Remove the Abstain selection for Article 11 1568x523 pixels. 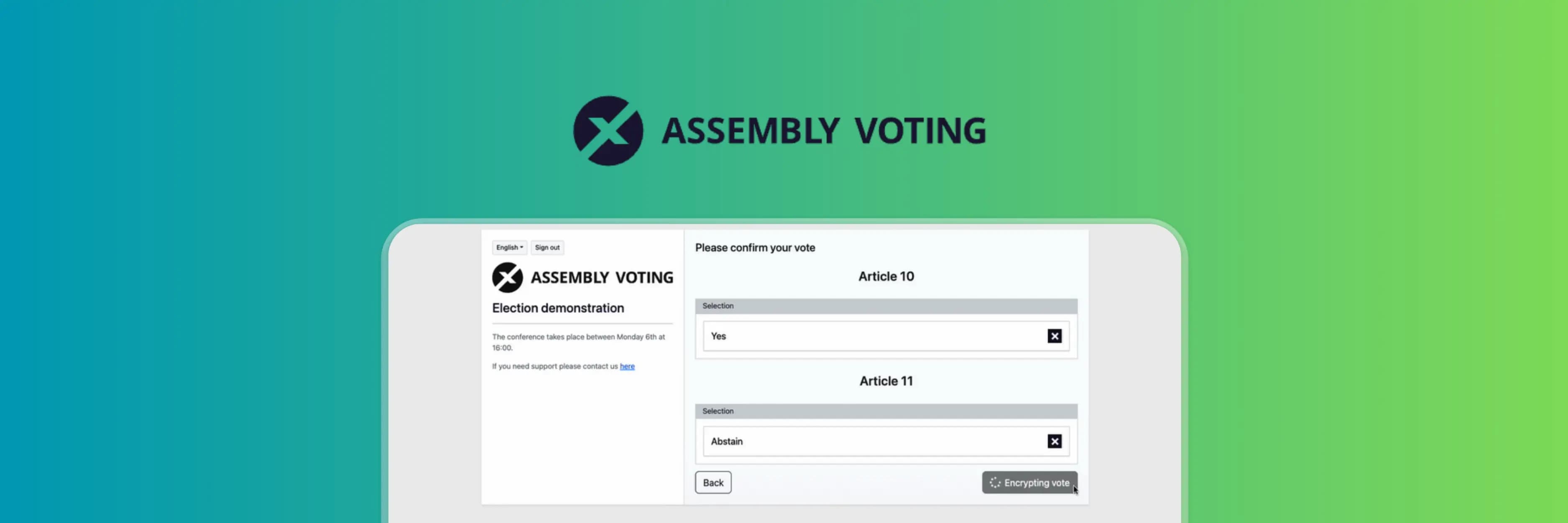coord(1055,441)
